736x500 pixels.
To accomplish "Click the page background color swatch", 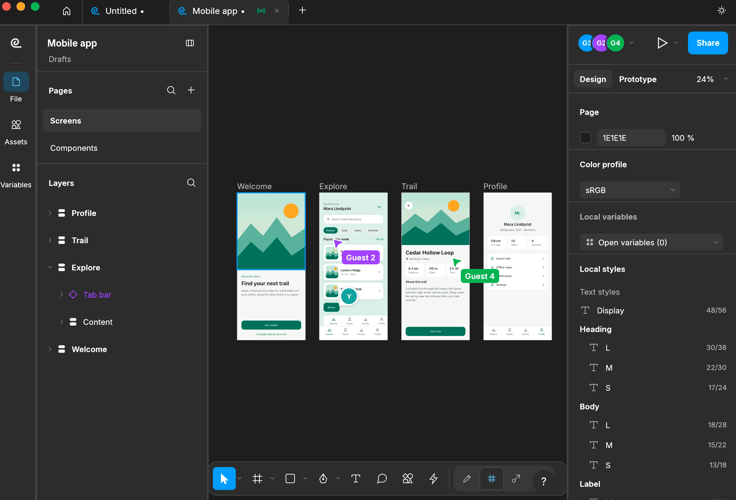I will (585, 138).
